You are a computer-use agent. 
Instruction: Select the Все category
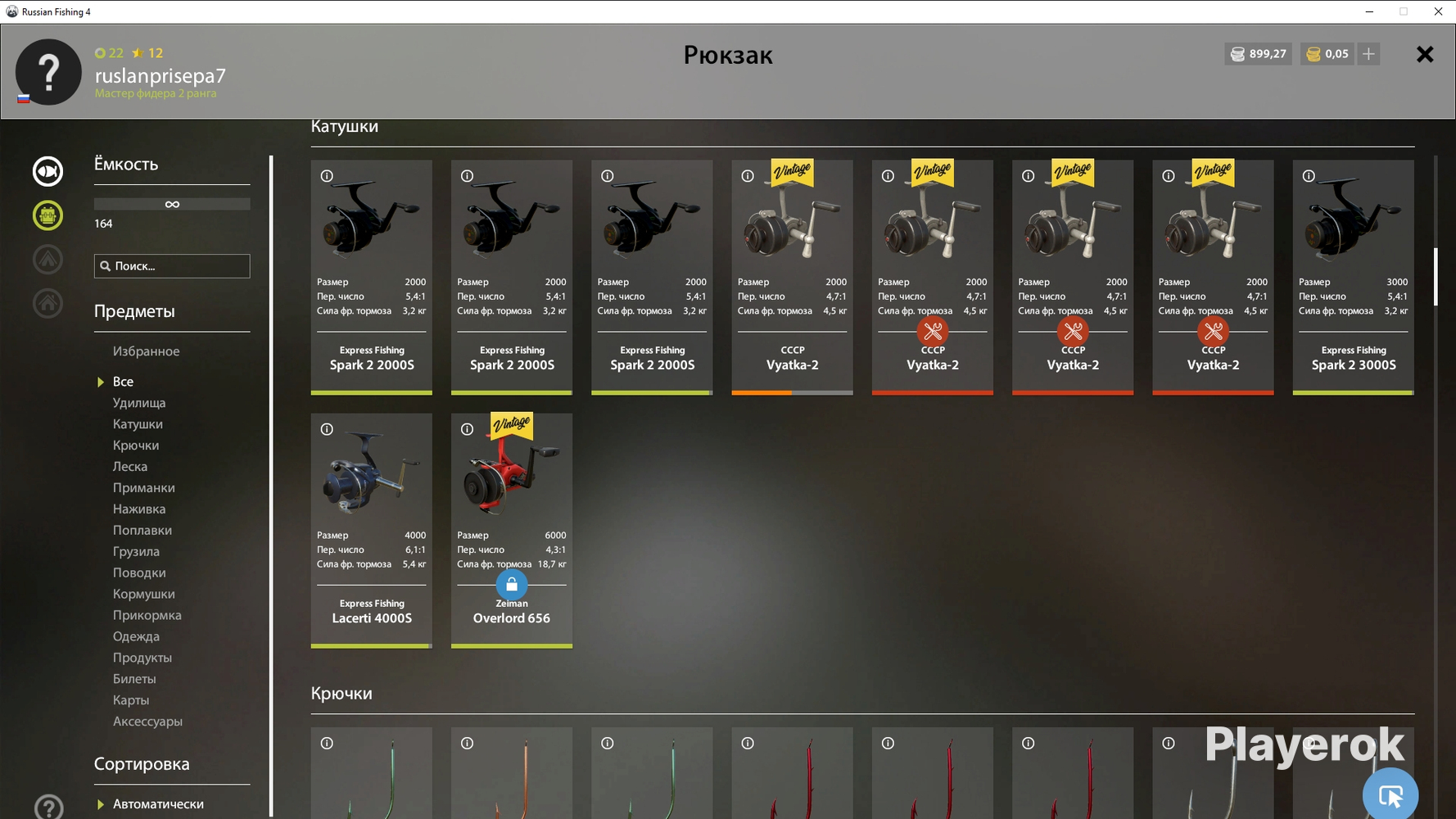click(123, 382)
